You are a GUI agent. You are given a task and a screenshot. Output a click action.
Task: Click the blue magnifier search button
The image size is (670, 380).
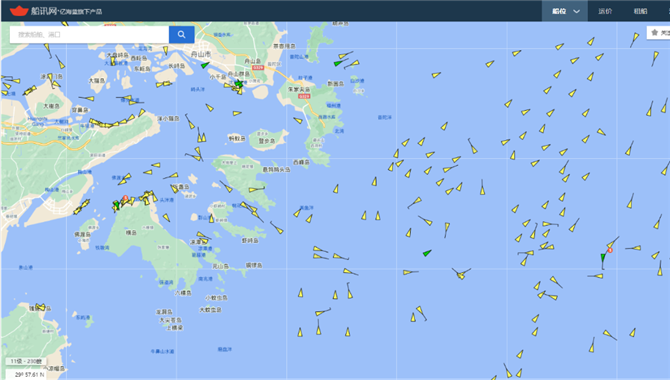(182, 35)
